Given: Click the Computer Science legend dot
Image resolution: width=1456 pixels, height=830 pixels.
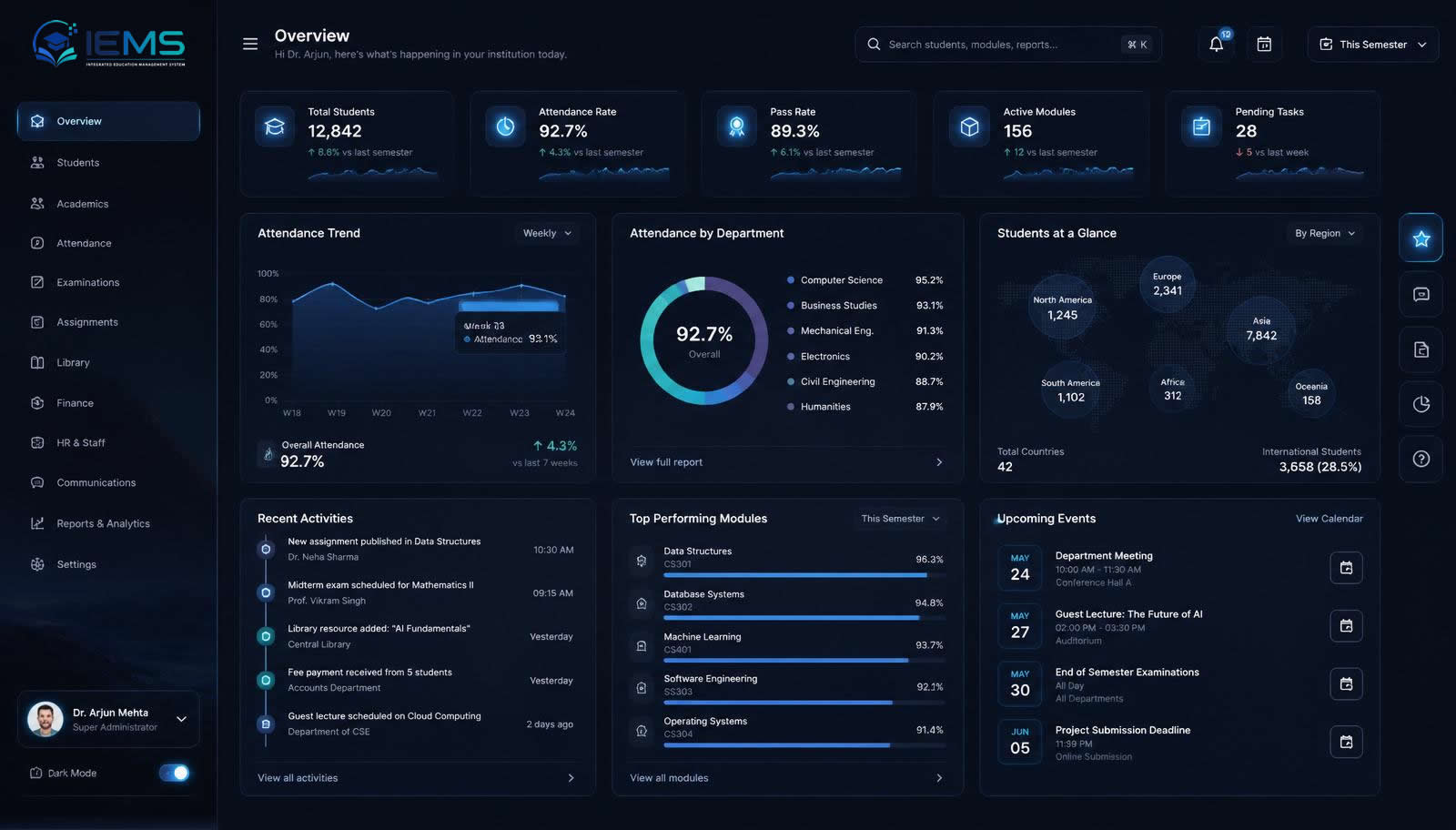Looking at the screenshot, I should coord(791,280).
